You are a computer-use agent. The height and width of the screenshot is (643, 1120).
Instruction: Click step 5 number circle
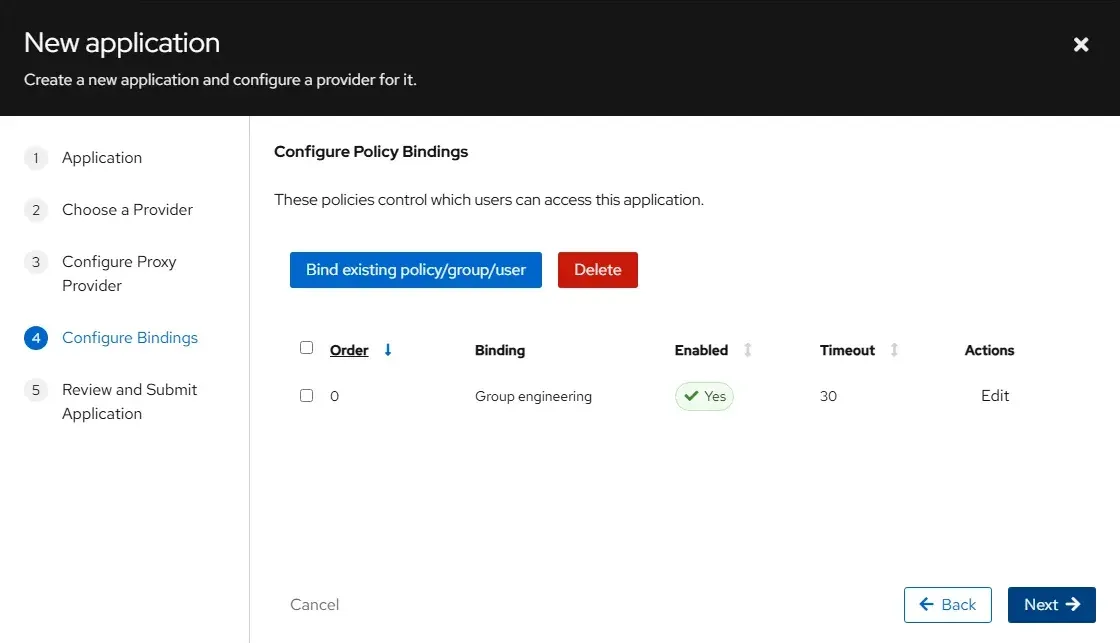tap(36, 390)
